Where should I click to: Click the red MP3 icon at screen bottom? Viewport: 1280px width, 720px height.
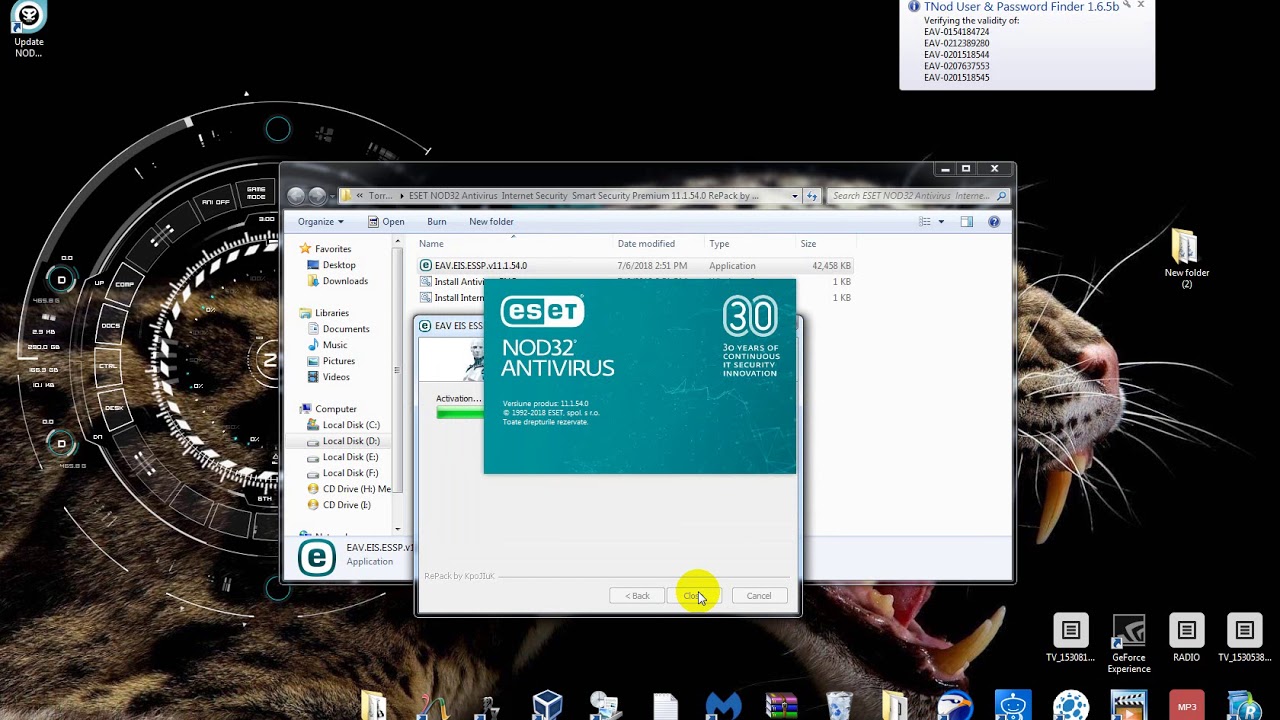coord(1187,706)
